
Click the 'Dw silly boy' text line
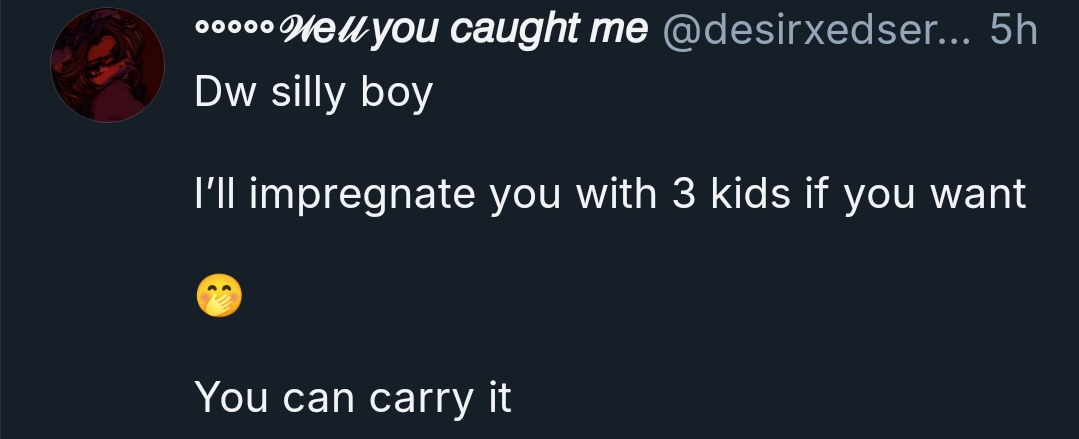[314, 94]
